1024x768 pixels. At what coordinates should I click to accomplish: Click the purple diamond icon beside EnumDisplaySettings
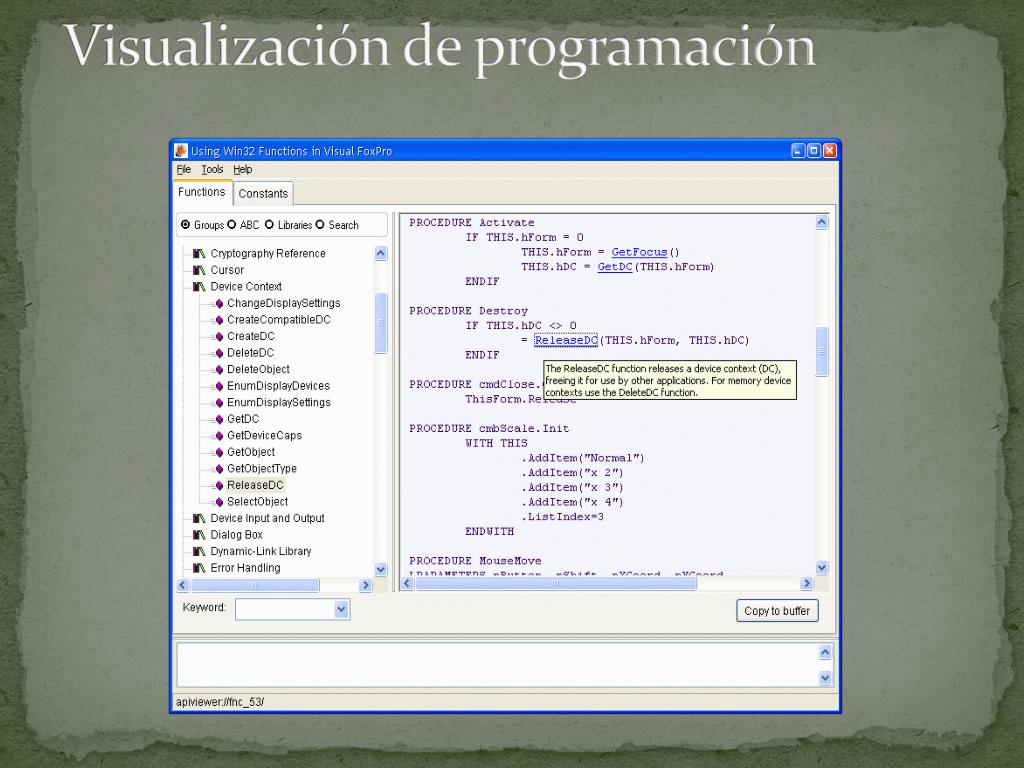coord(219,402)
